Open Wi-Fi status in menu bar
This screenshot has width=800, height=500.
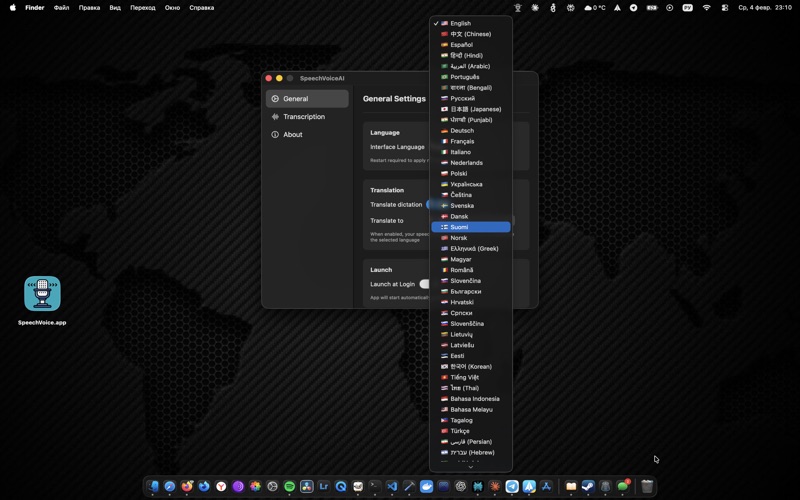click(706, 8)
